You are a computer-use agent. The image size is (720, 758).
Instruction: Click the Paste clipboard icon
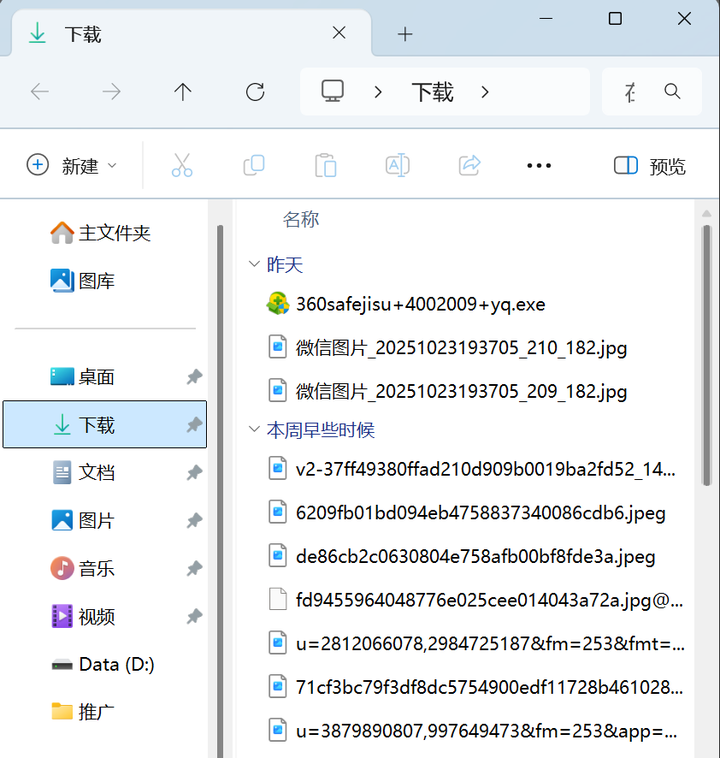pos(325,165)
